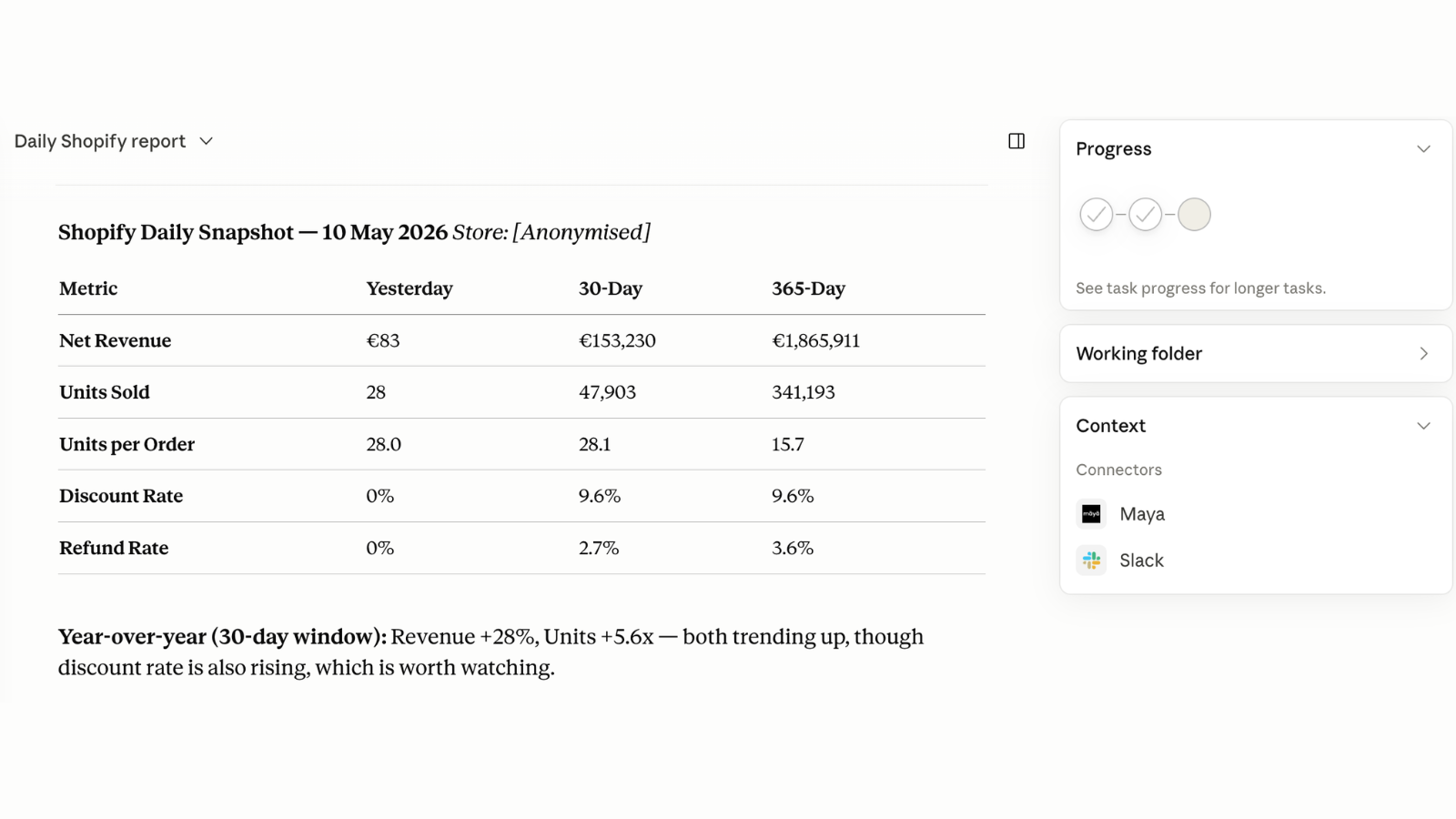Click the first completed progress step checkmark
This screenshot has width=1456, height=819.
1097,215
